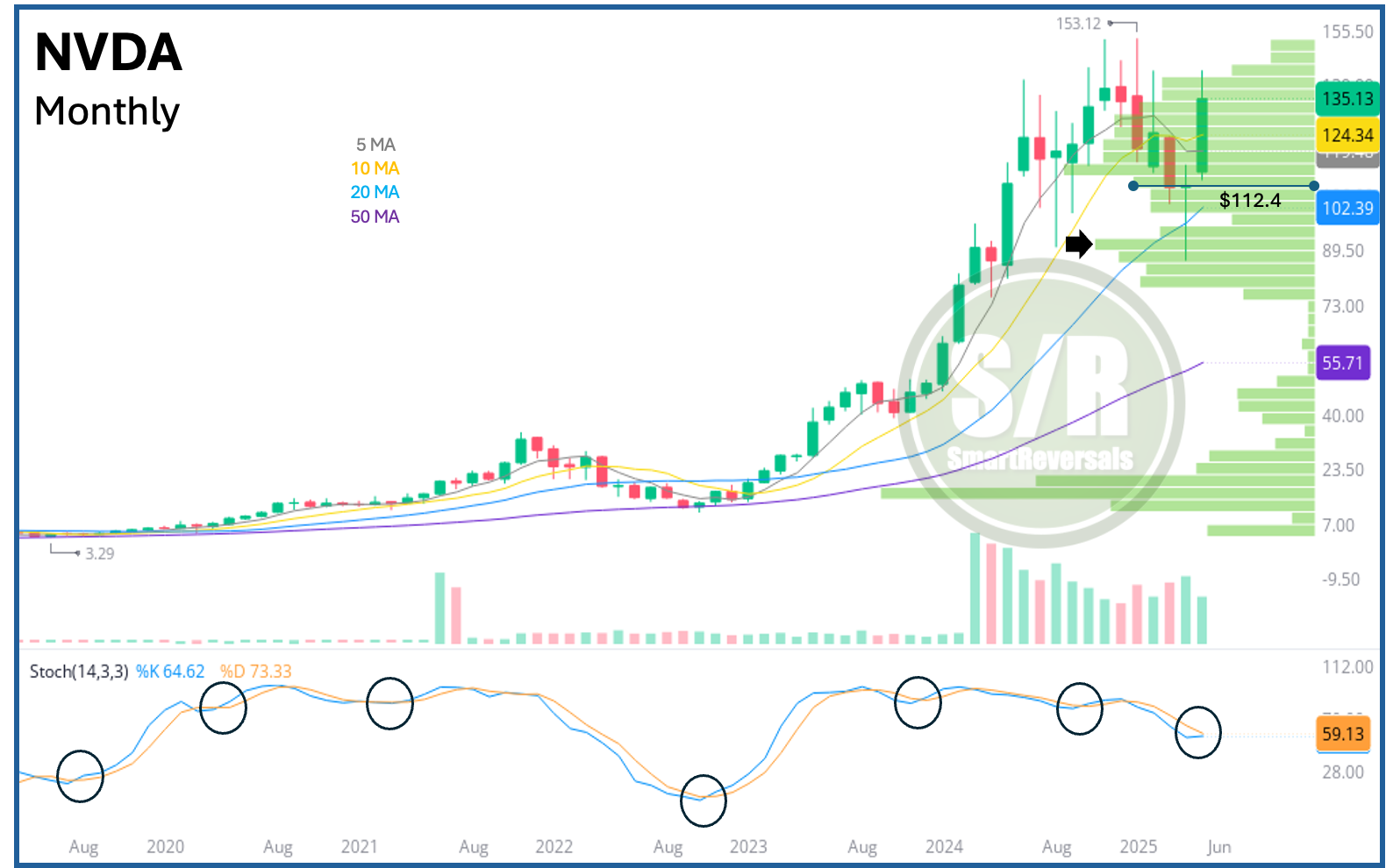Click the tallest green volume bar
This screenshot has width=1386, height=868.
[975, 588]
